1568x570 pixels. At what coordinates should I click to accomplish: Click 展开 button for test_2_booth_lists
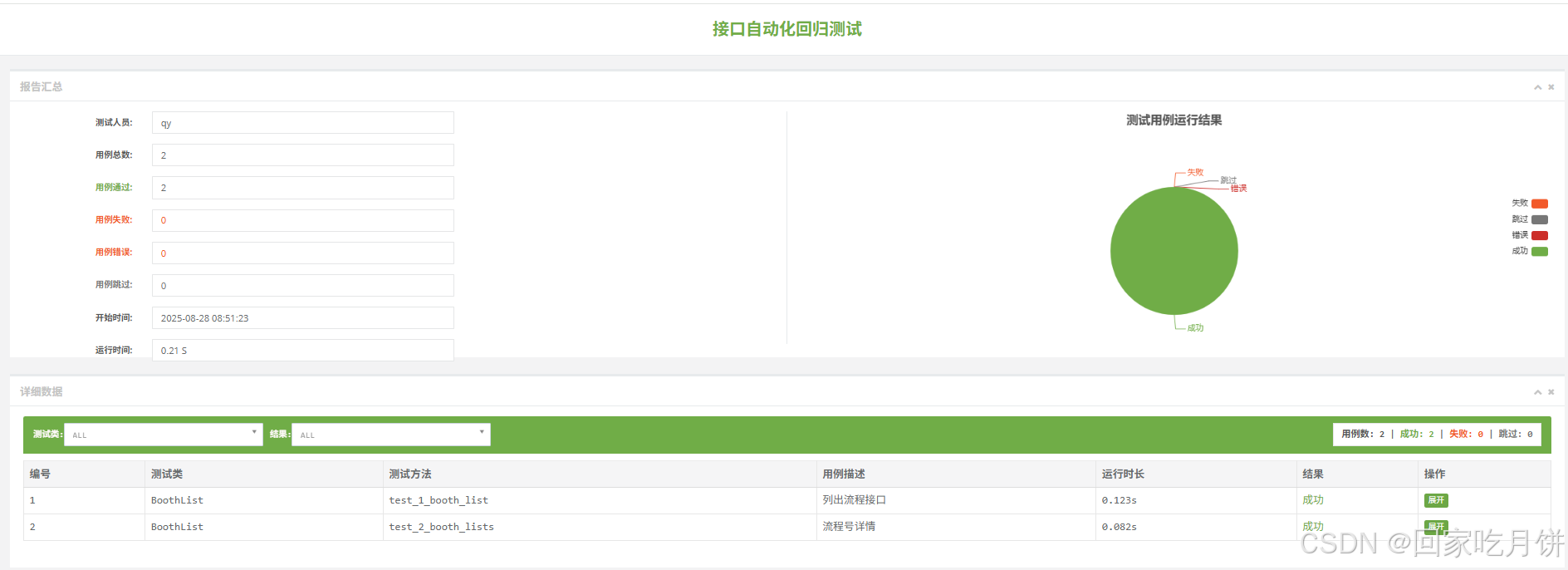(x=1436, y=526)
